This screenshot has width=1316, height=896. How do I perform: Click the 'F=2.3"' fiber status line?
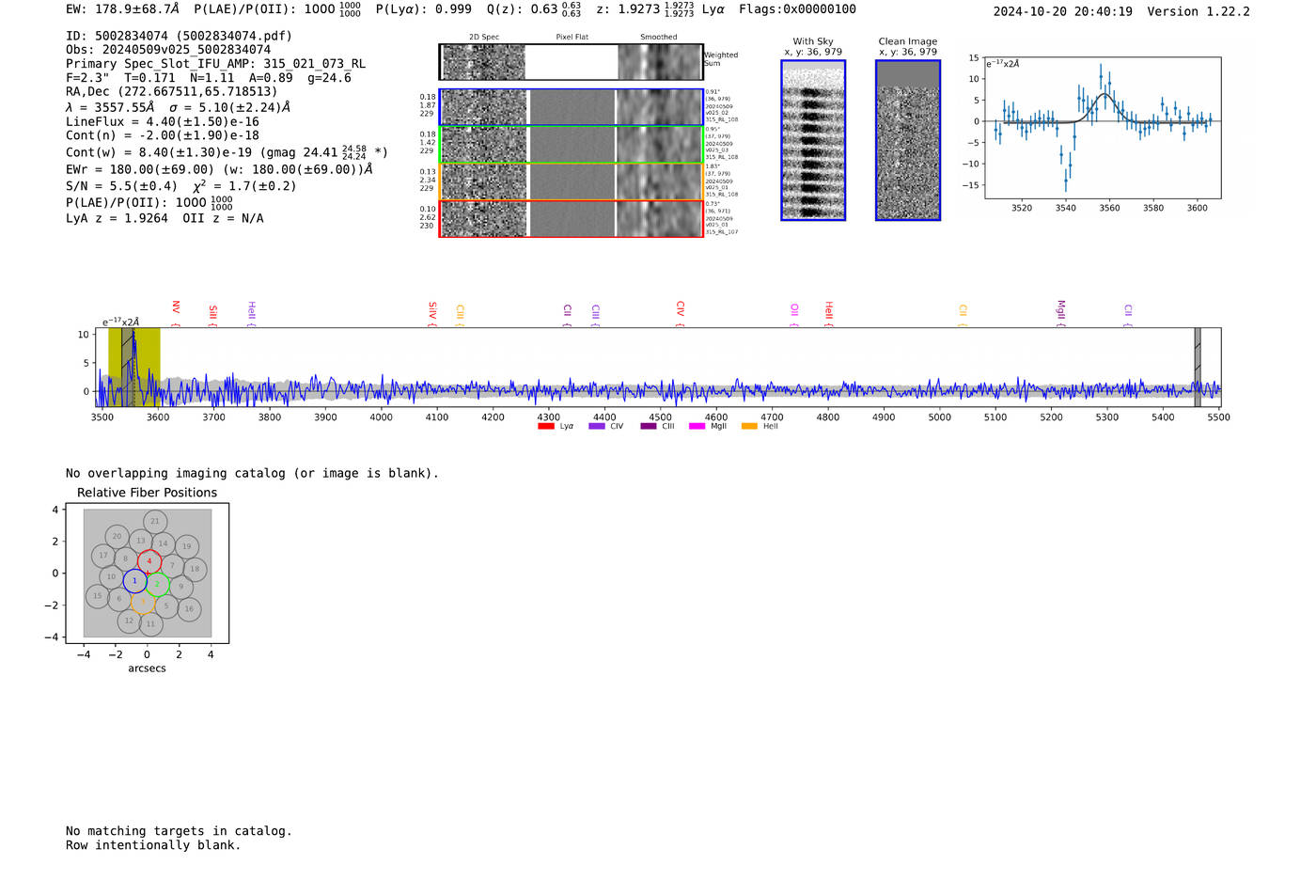(x=208, y=78)
